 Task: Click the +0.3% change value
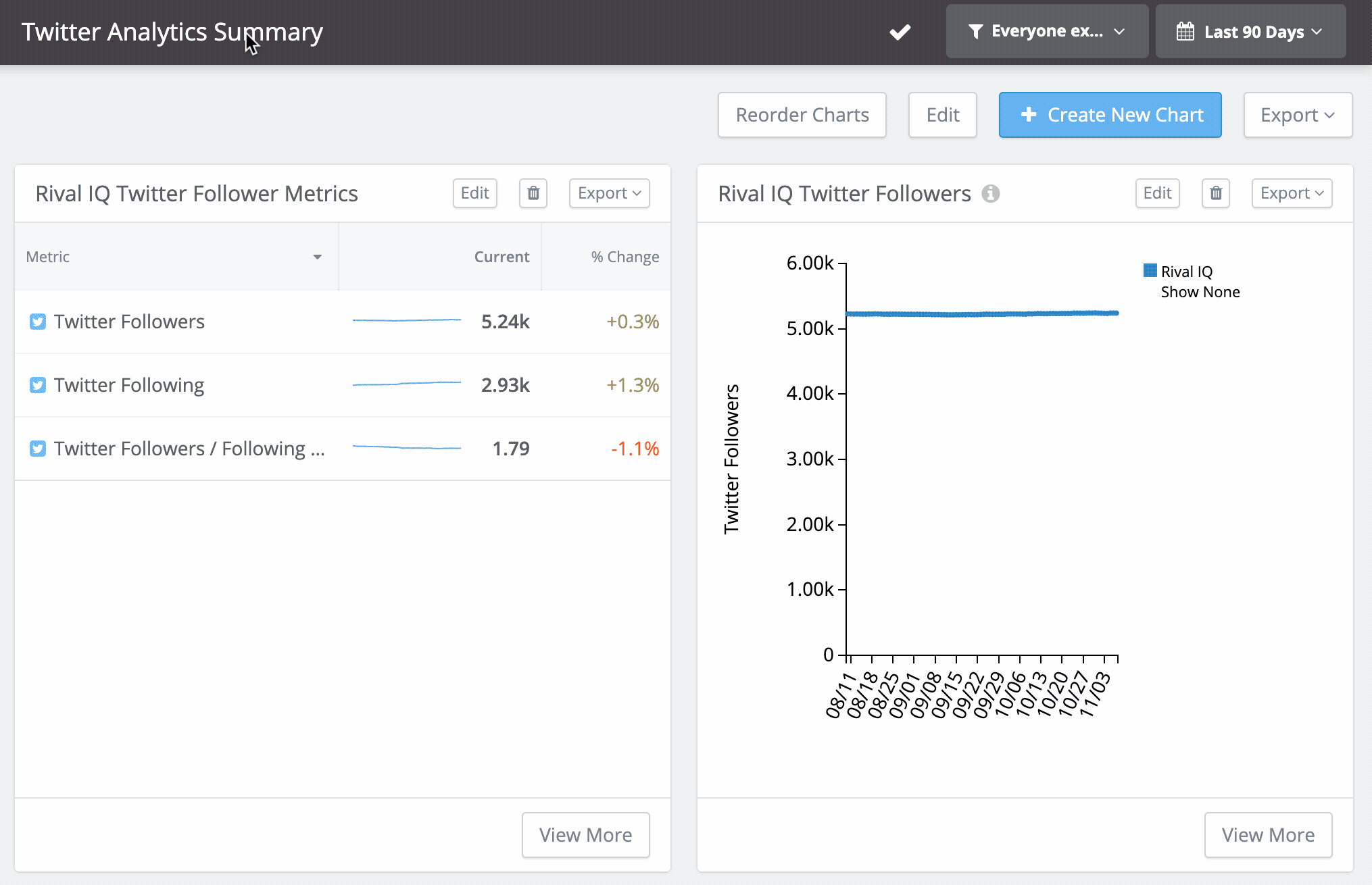point(633,322)
